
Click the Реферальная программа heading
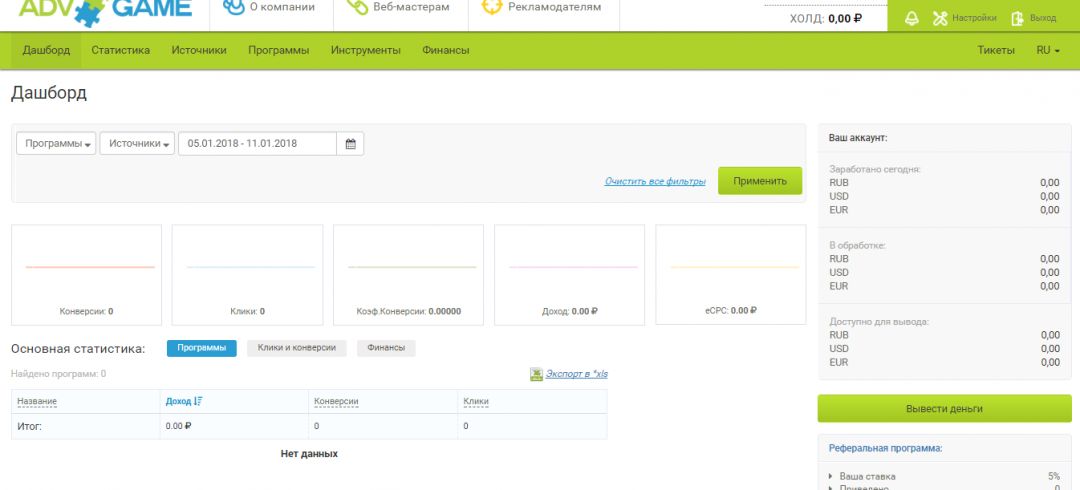click(885, 448)
